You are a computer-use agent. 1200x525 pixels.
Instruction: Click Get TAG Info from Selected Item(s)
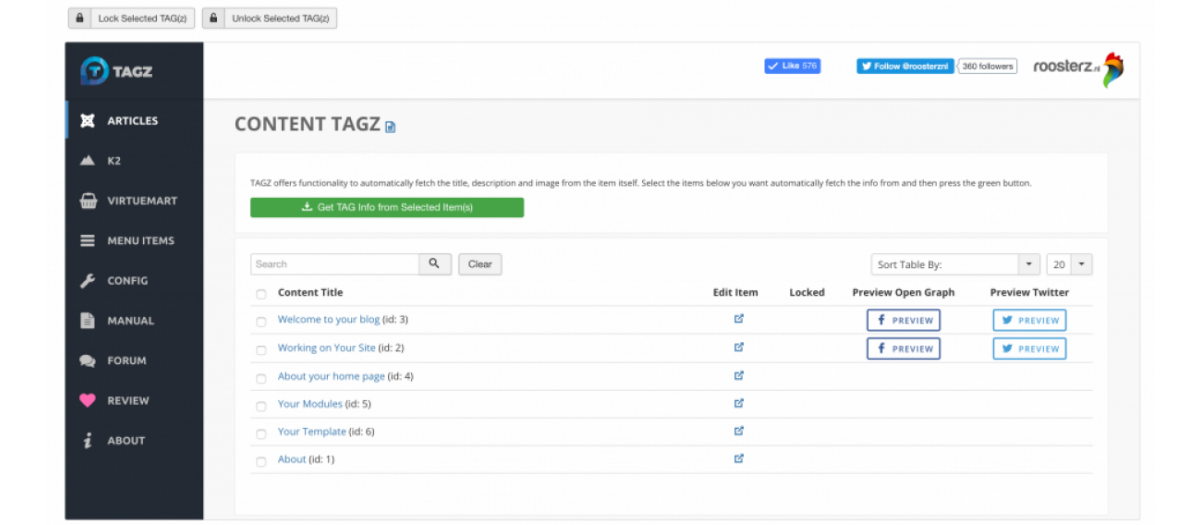point(387,207)
